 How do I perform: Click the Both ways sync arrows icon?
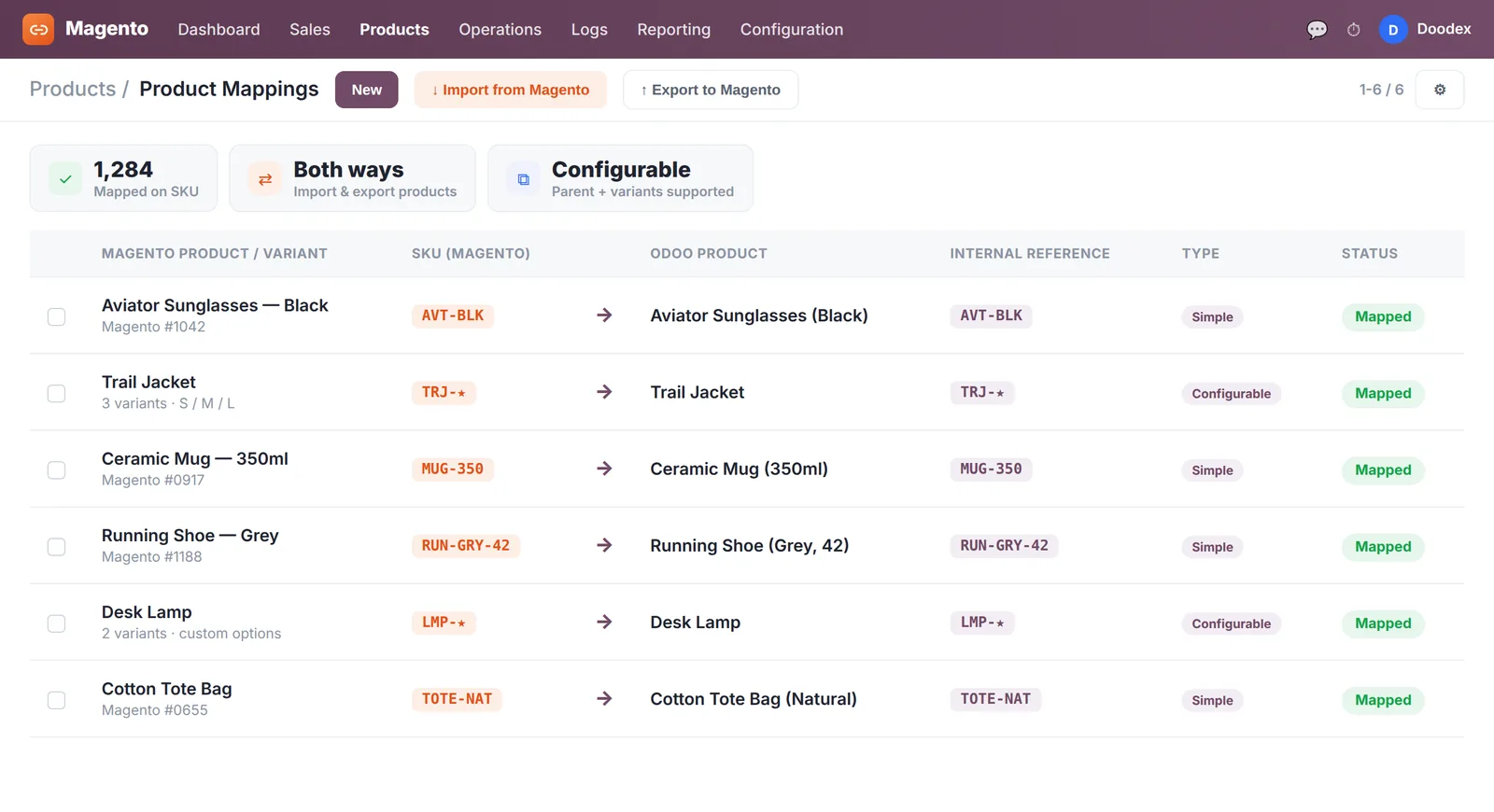pos(265,178)
